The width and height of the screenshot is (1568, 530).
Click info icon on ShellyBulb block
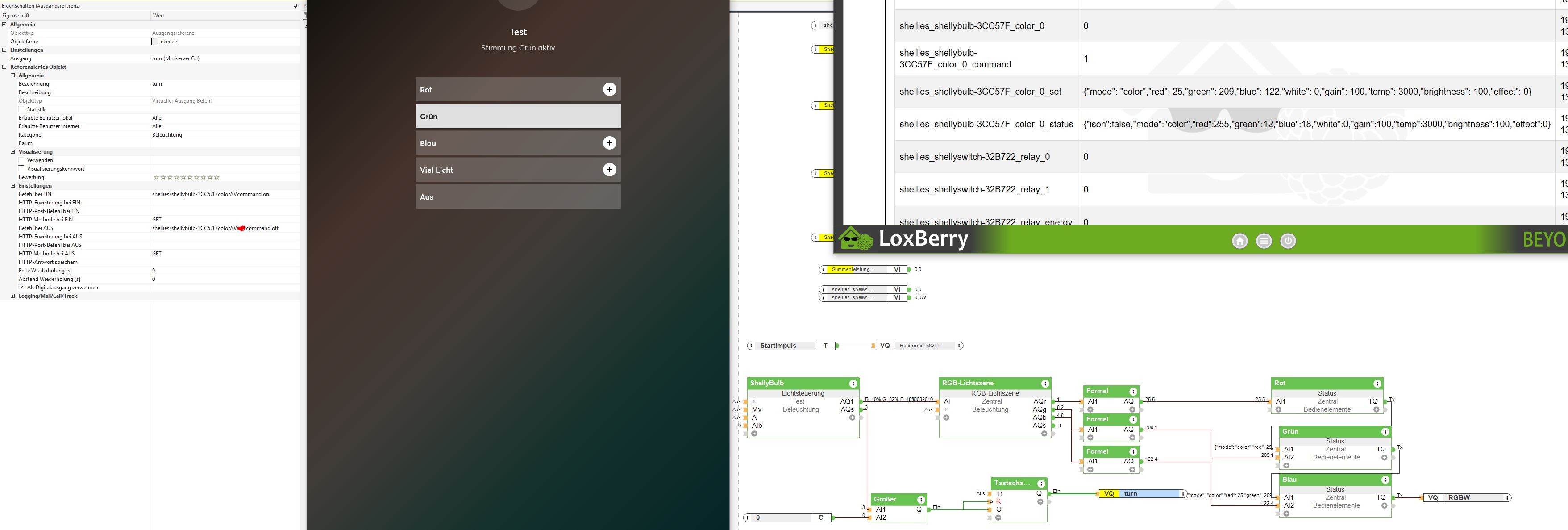(x=853, y=384)
